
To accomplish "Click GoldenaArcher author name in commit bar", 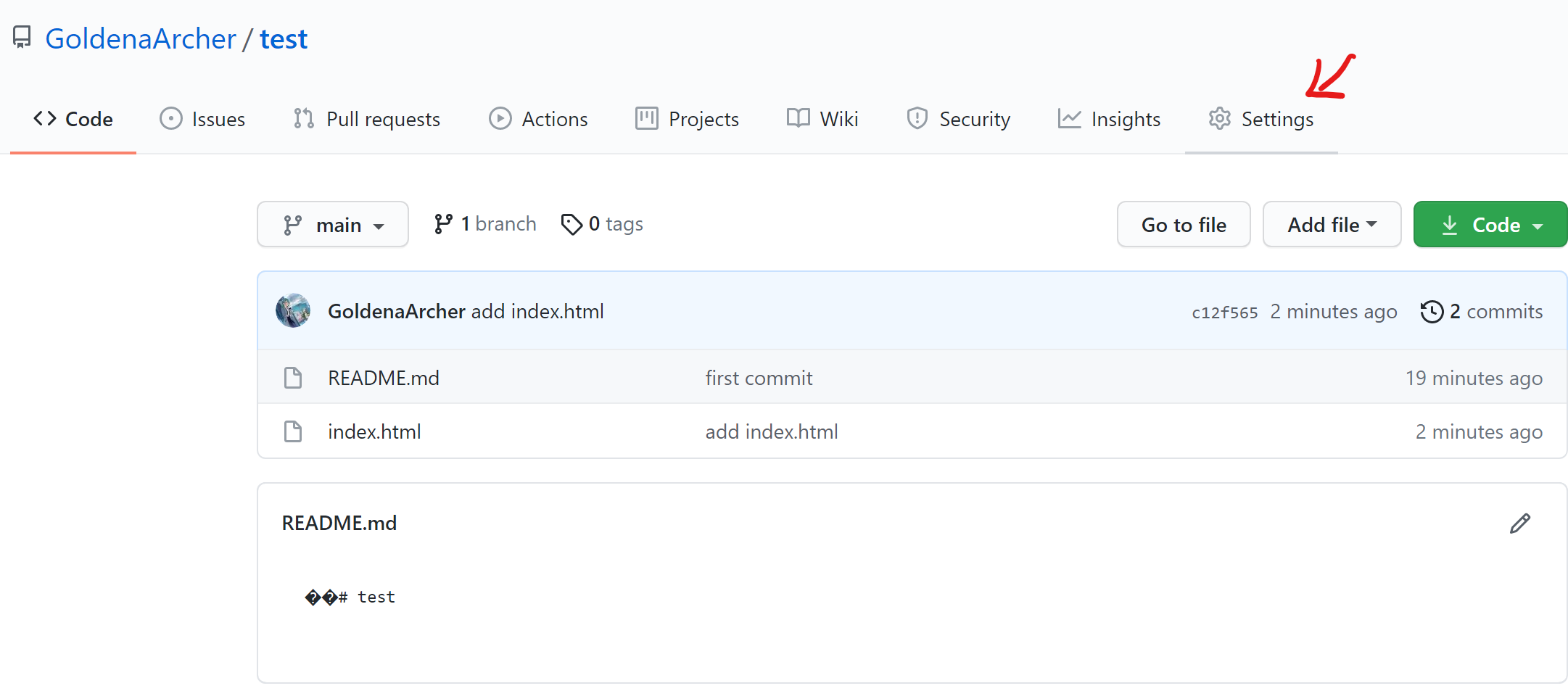I will pos(397,312).
